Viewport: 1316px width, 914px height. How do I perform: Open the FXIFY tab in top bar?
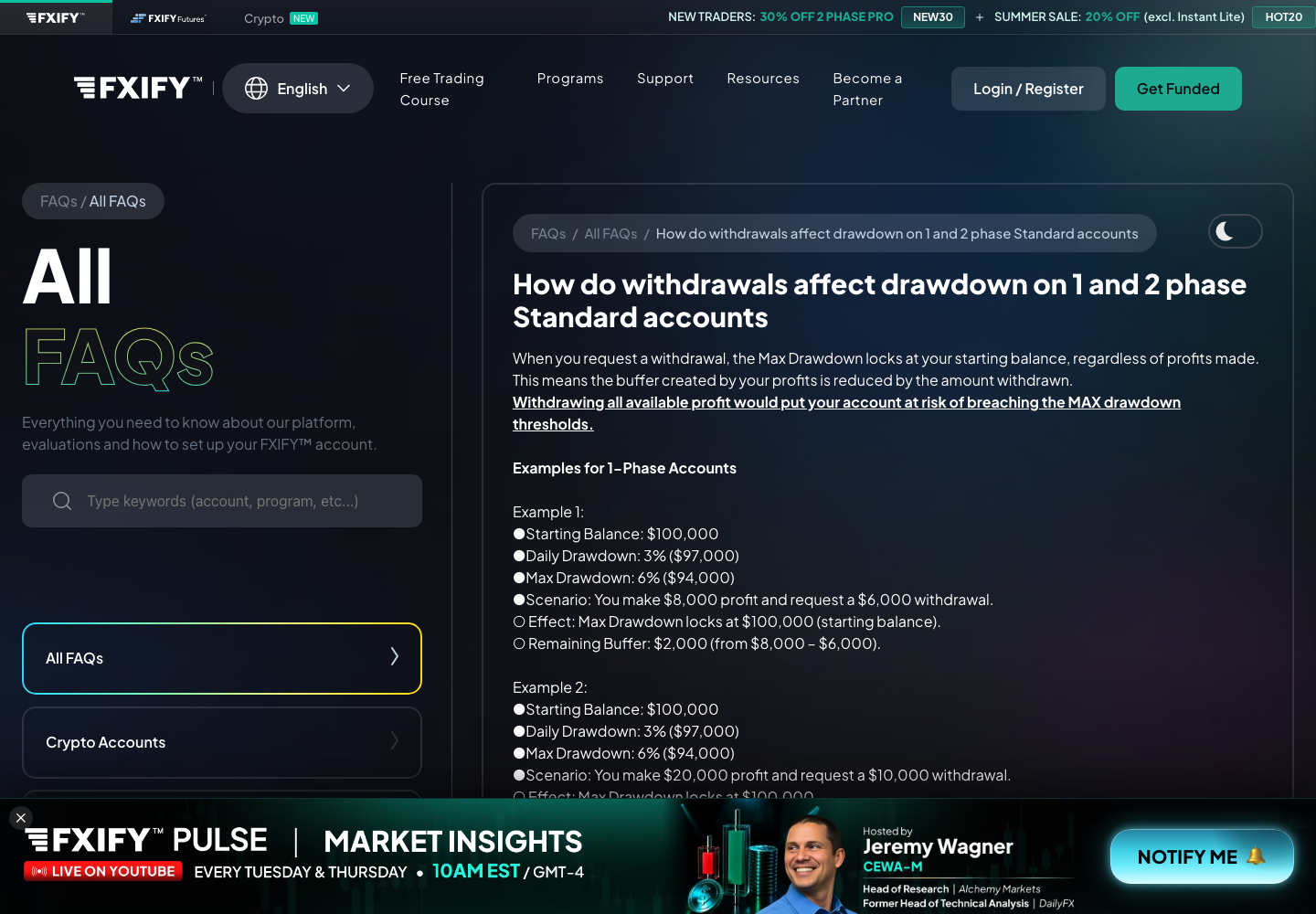56,17
